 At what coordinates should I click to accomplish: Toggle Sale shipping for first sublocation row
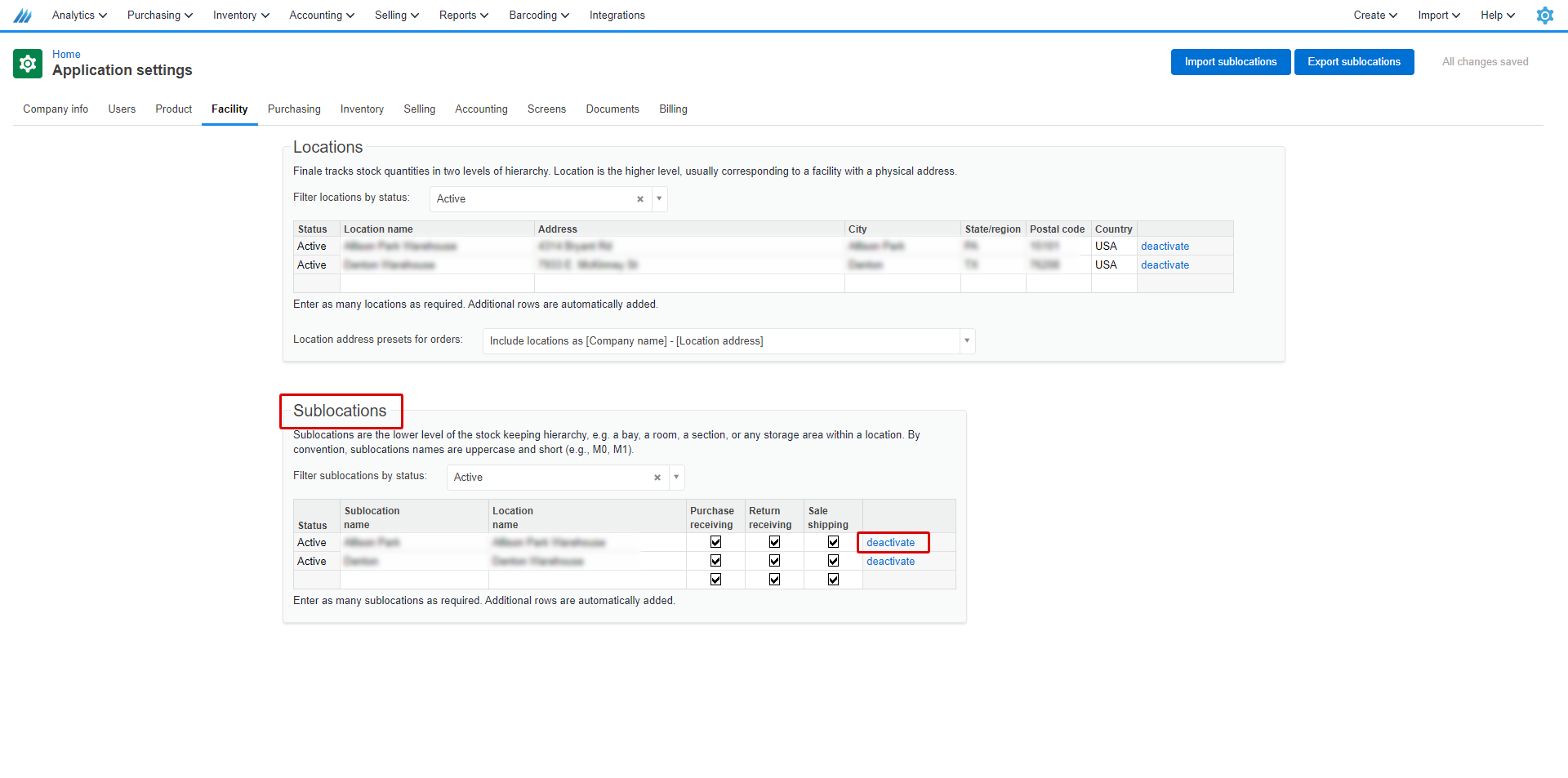click(834, 542)
